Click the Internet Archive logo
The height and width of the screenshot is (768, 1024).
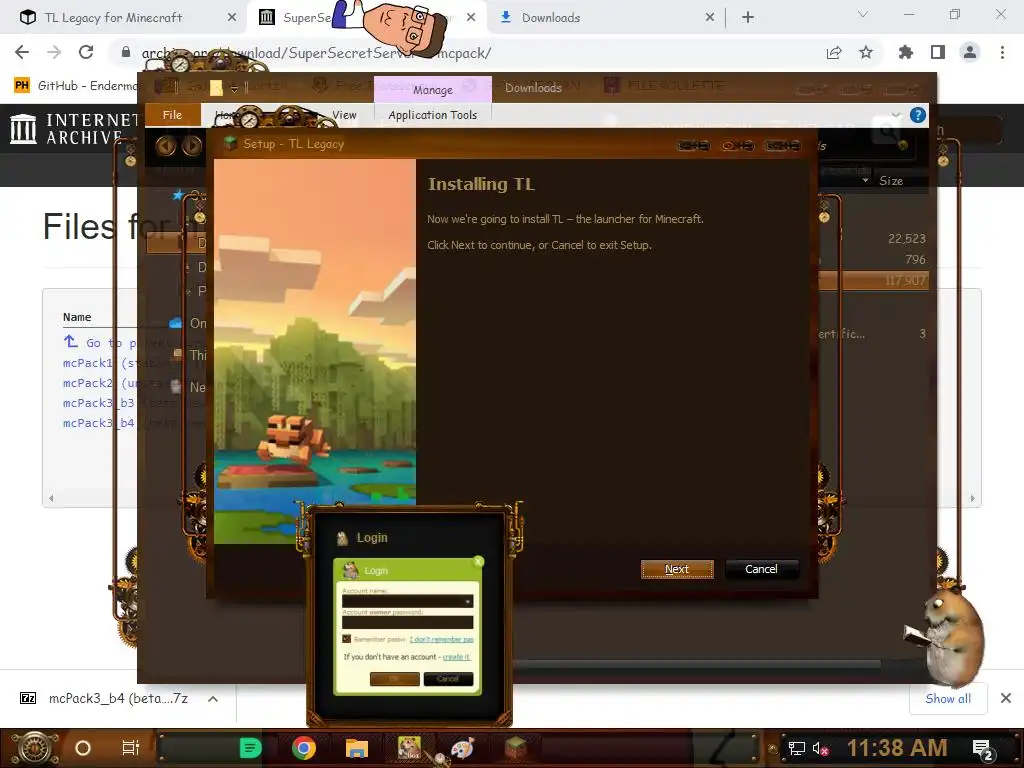pos(72,128)
